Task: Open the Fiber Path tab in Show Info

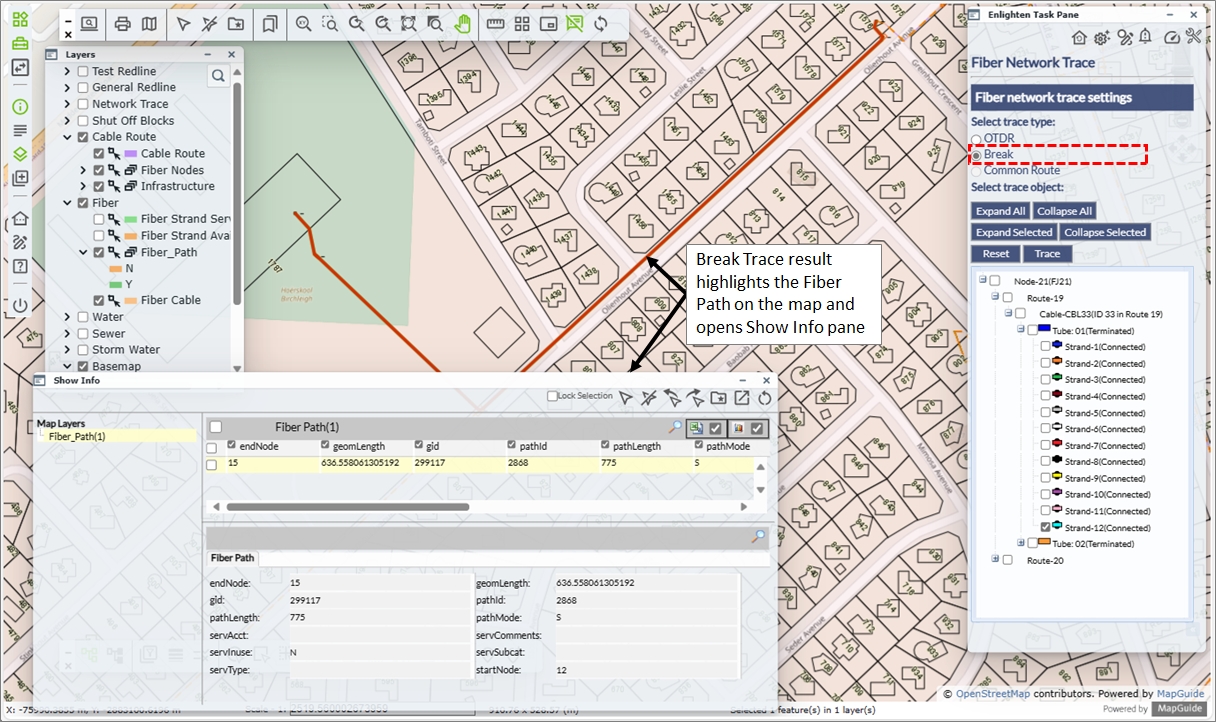Action: click(232, 558)
